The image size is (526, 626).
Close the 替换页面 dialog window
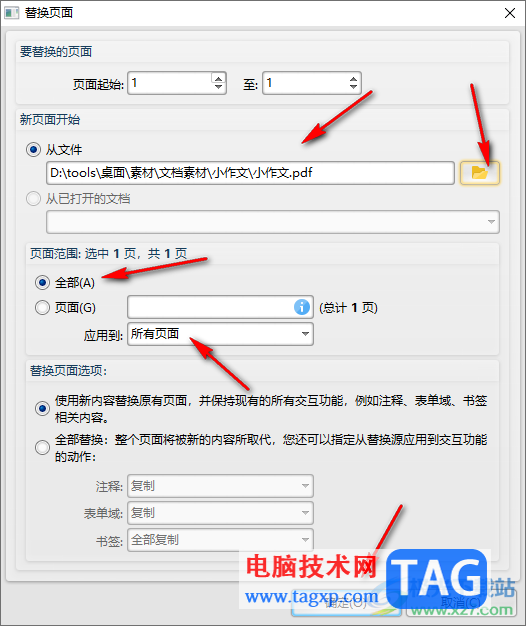click(510, 13)
